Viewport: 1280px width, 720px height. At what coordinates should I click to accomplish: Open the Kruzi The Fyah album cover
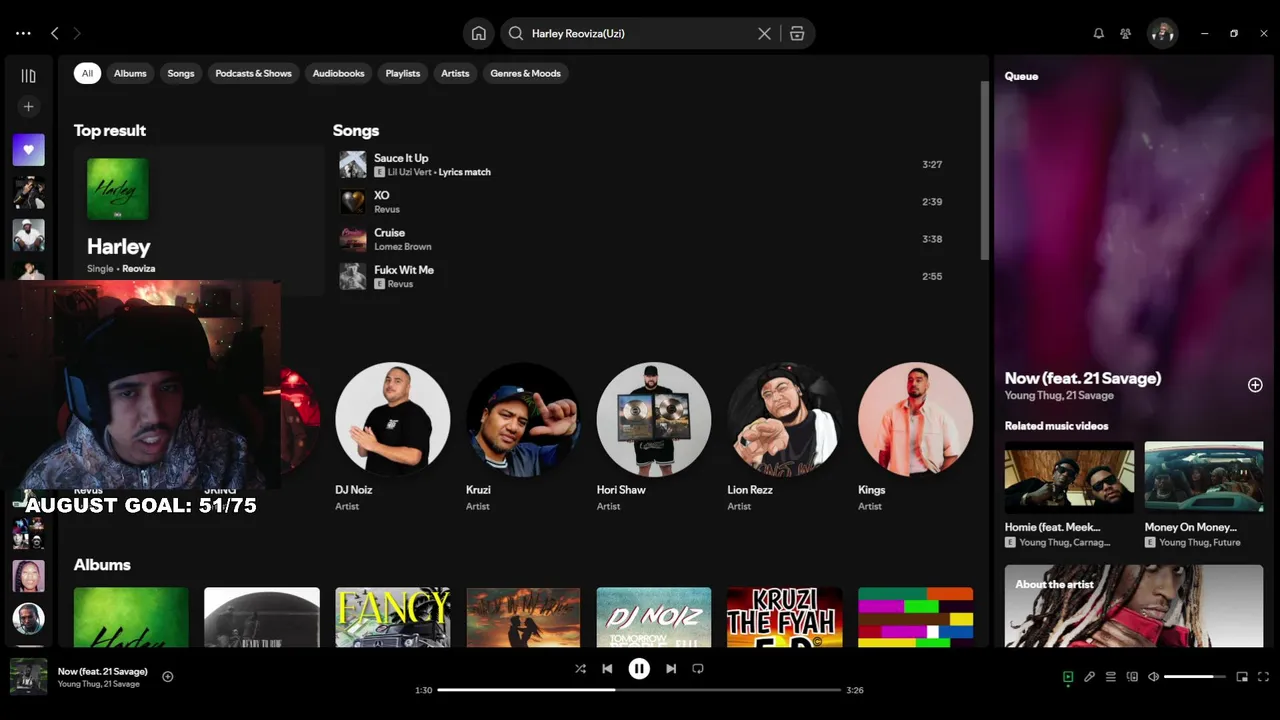tap(785, 617)
